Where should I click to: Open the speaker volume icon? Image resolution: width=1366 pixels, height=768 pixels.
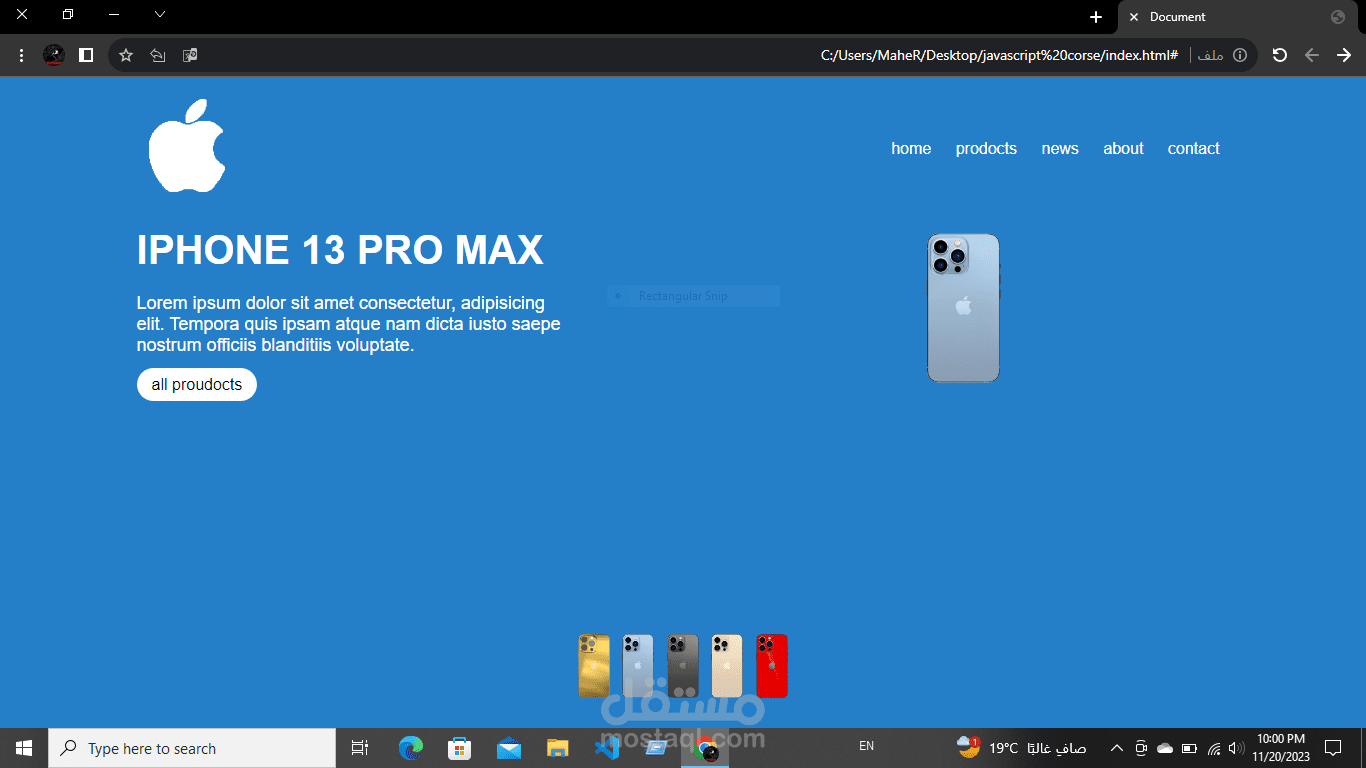pyautogui.click(x=1236, y=748)
